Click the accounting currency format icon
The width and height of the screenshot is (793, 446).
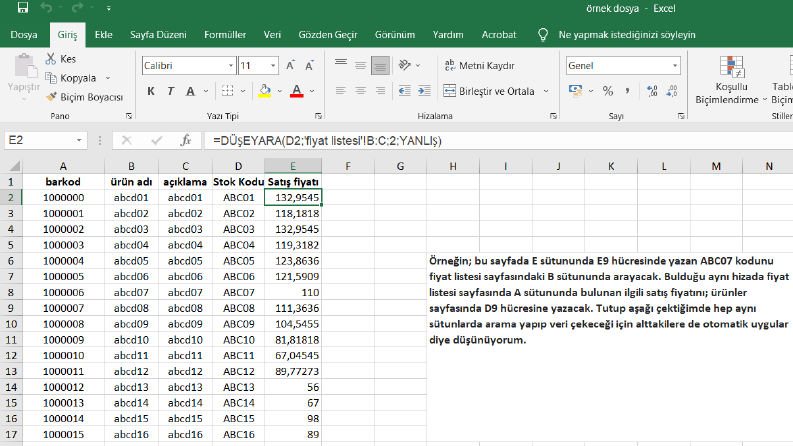coord(576,91)
